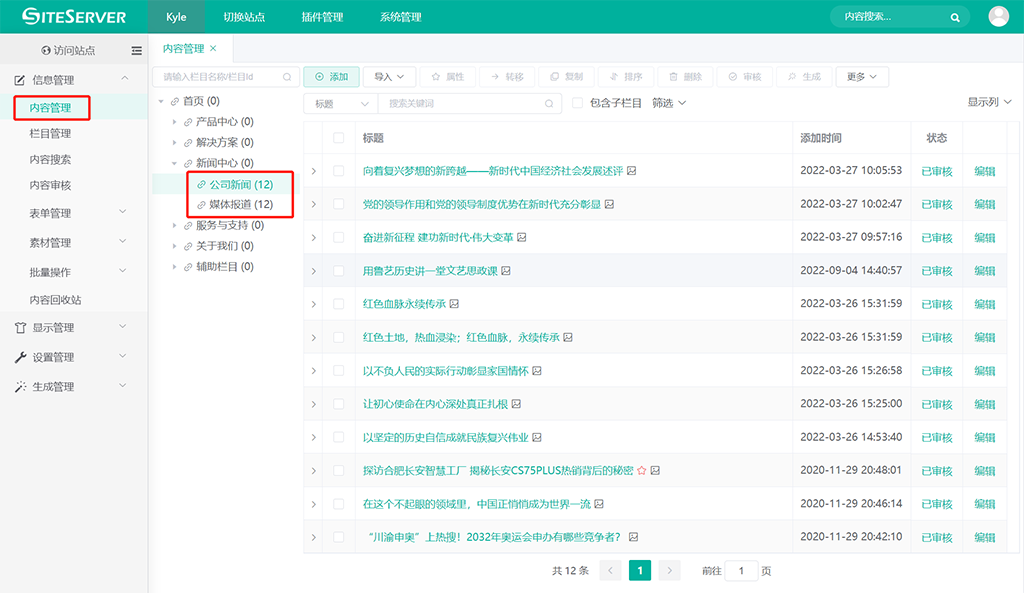Open the user avatar menu
The width and height of the screenshot is (1024, 593).
(998, 16)
